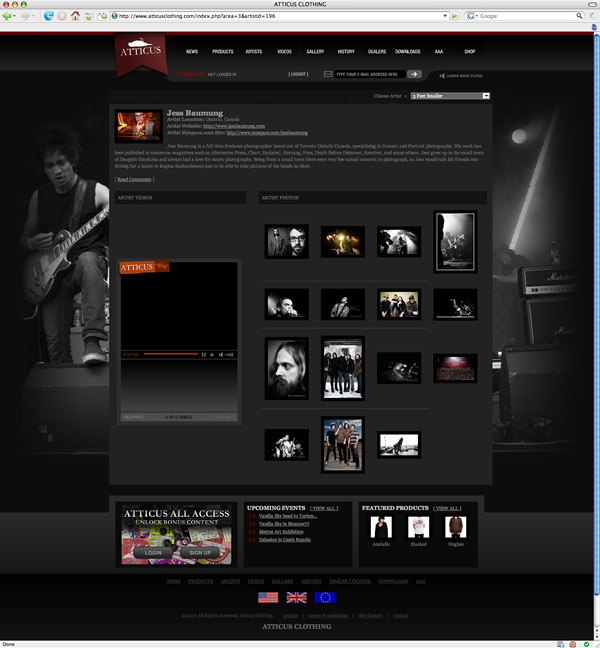Image resolution: width=600 pixels, height=648 pixels.
Task: Click the browser home icon
Action: (x=75, y=16)
